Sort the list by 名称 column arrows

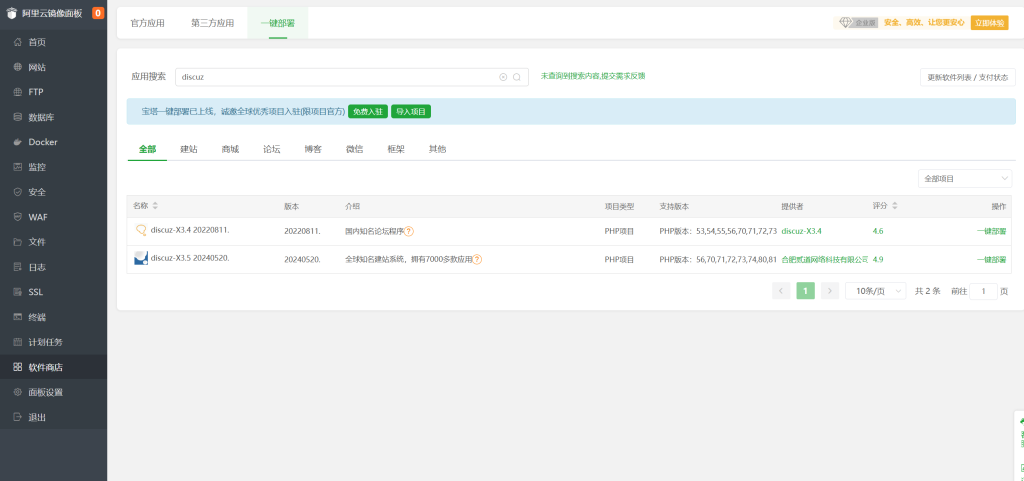[155, 206]
